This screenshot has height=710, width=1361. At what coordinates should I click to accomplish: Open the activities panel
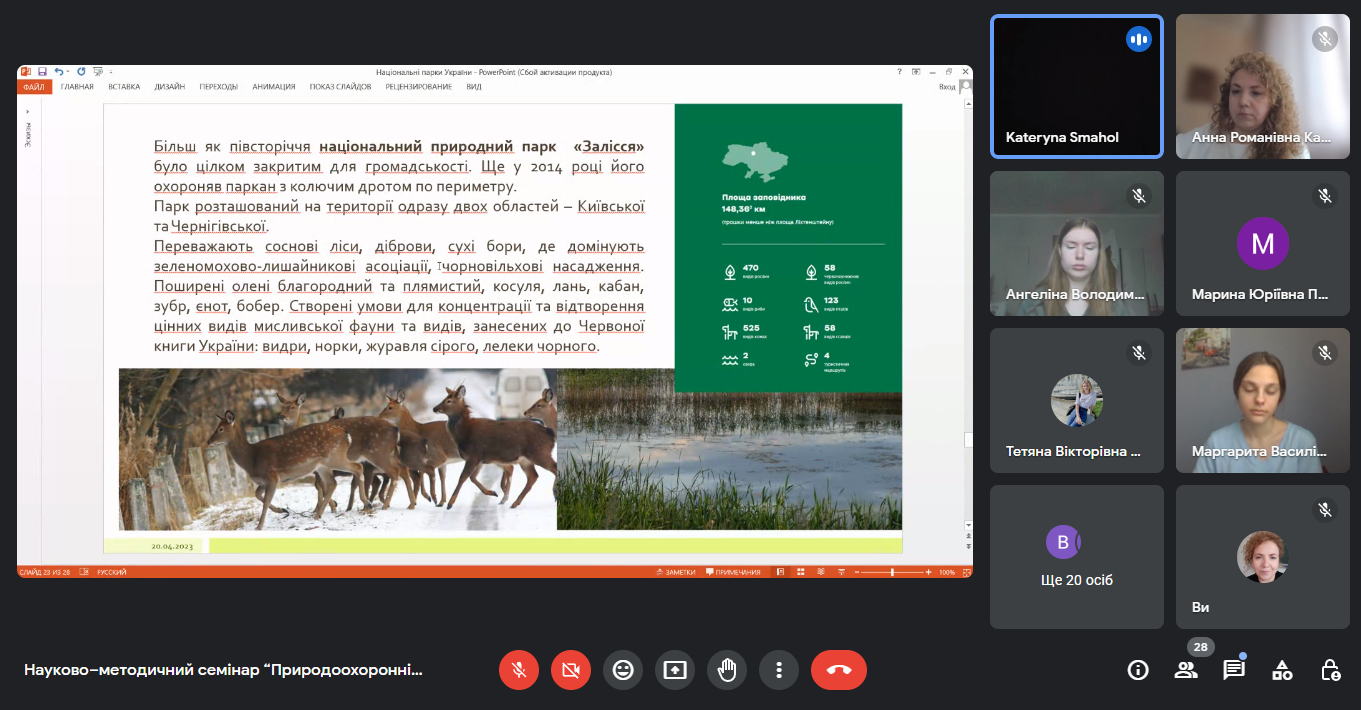tap(1282, 670)
